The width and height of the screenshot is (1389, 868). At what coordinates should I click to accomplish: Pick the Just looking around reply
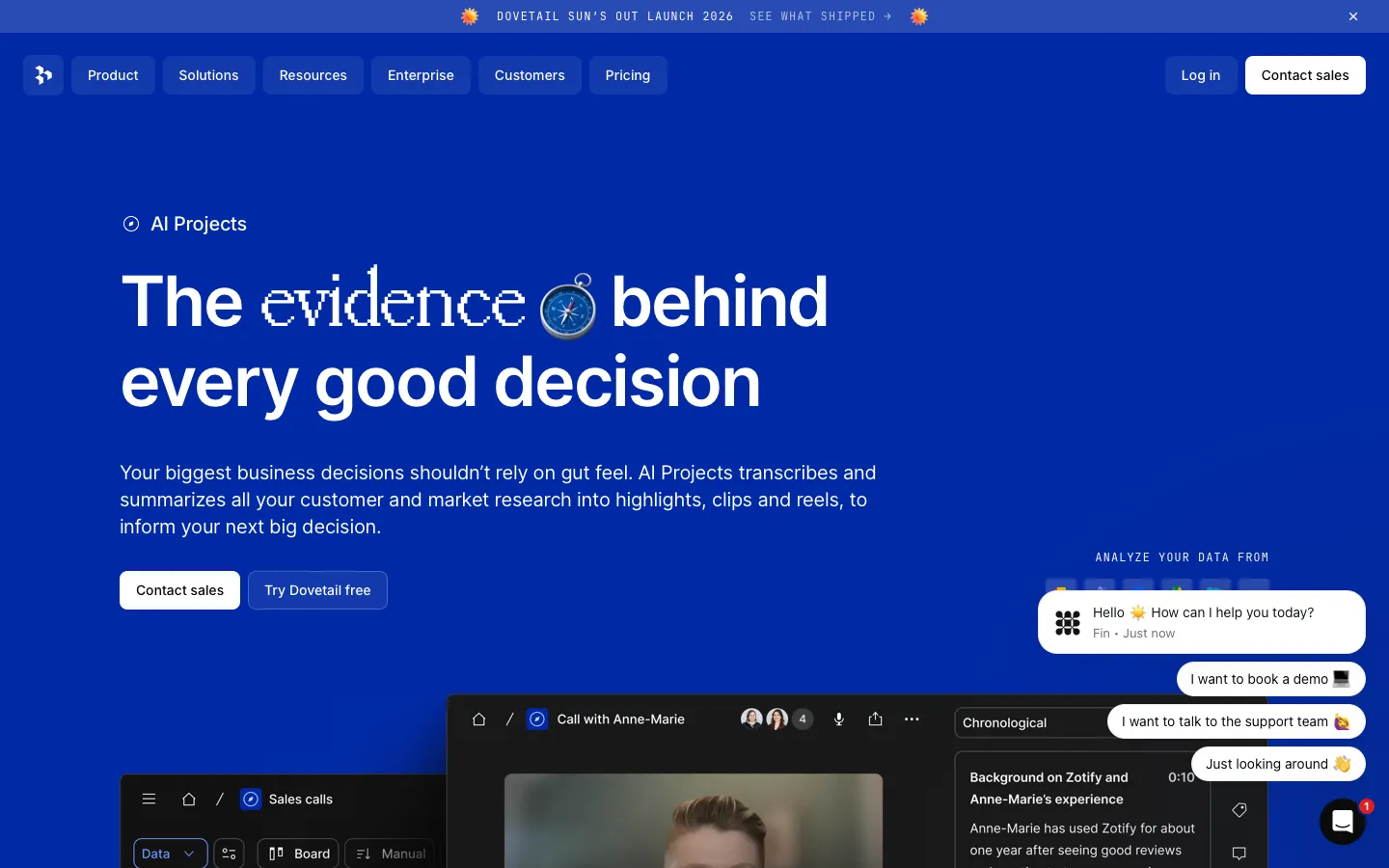click(x=1278, y=764)
